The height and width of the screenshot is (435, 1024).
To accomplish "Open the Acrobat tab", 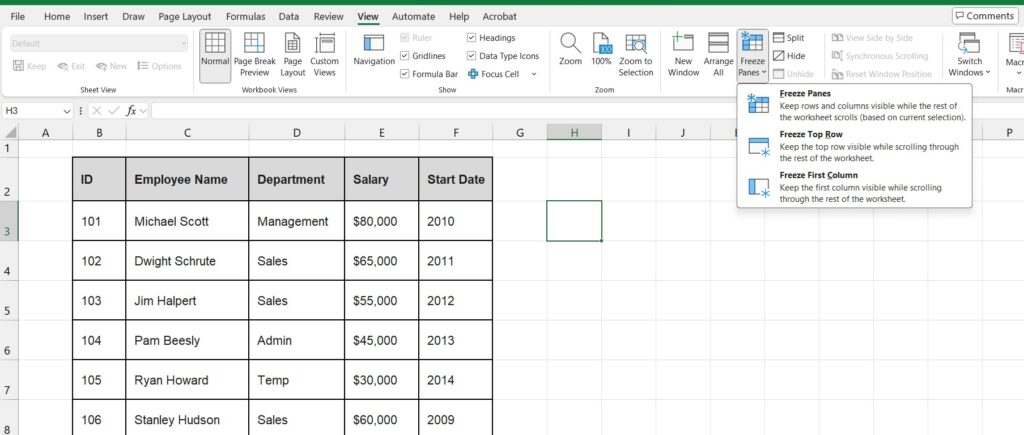I will [500, 16].
